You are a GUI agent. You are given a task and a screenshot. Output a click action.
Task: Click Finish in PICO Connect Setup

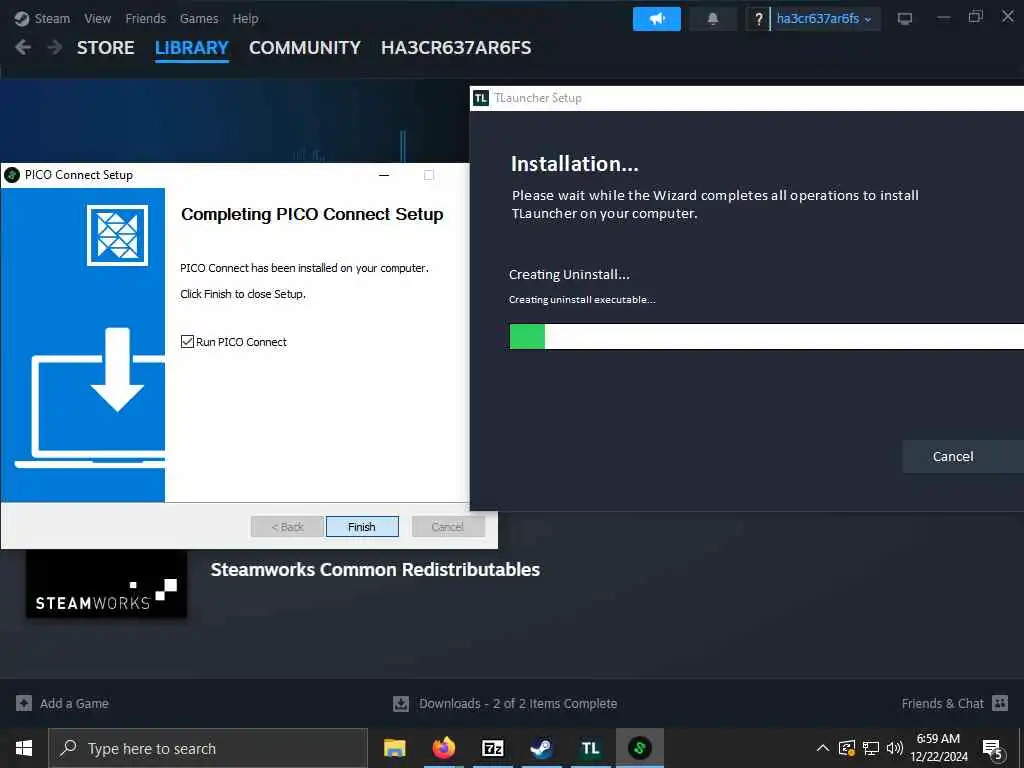(x=362, y=527)
